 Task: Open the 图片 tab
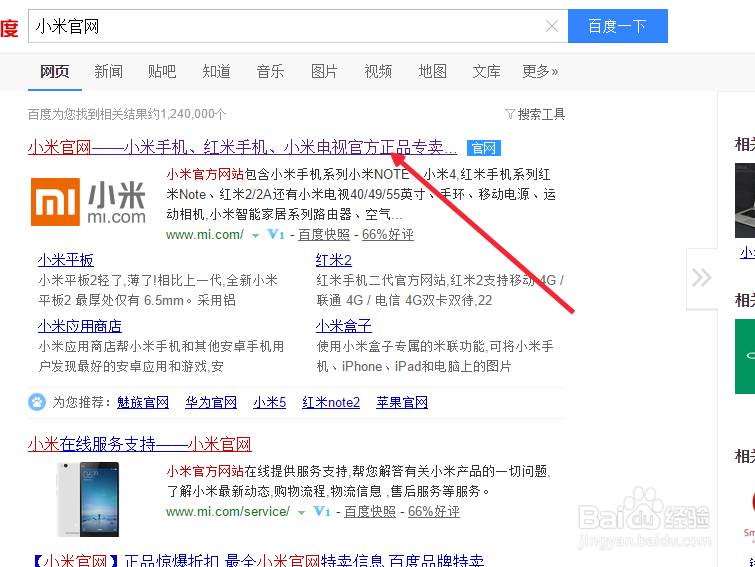tap(324, 71)
